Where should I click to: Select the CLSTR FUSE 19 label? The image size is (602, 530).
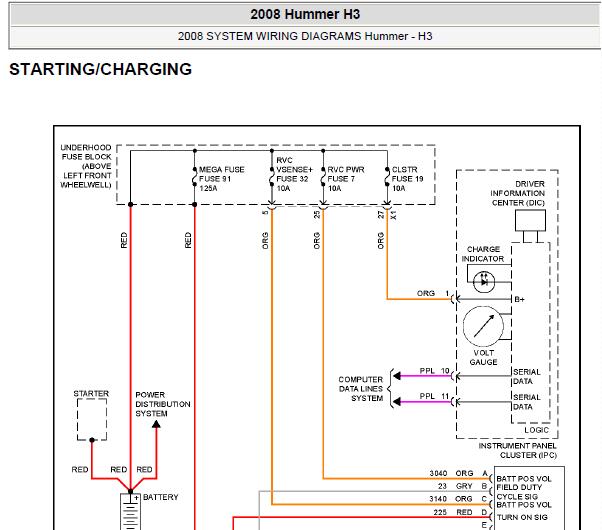click(x=407, y=179)
